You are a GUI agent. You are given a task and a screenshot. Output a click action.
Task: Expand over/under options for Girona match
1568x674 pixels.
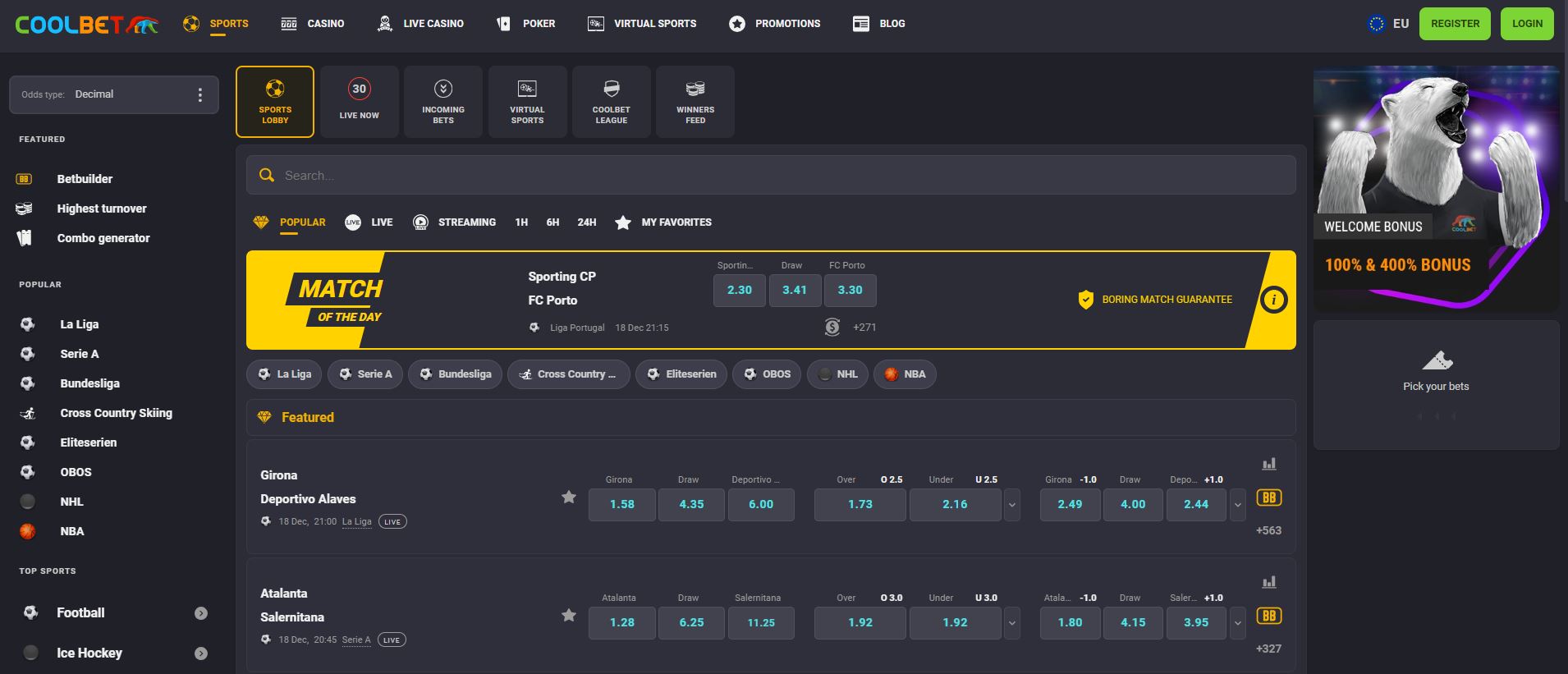[1012, 505]
